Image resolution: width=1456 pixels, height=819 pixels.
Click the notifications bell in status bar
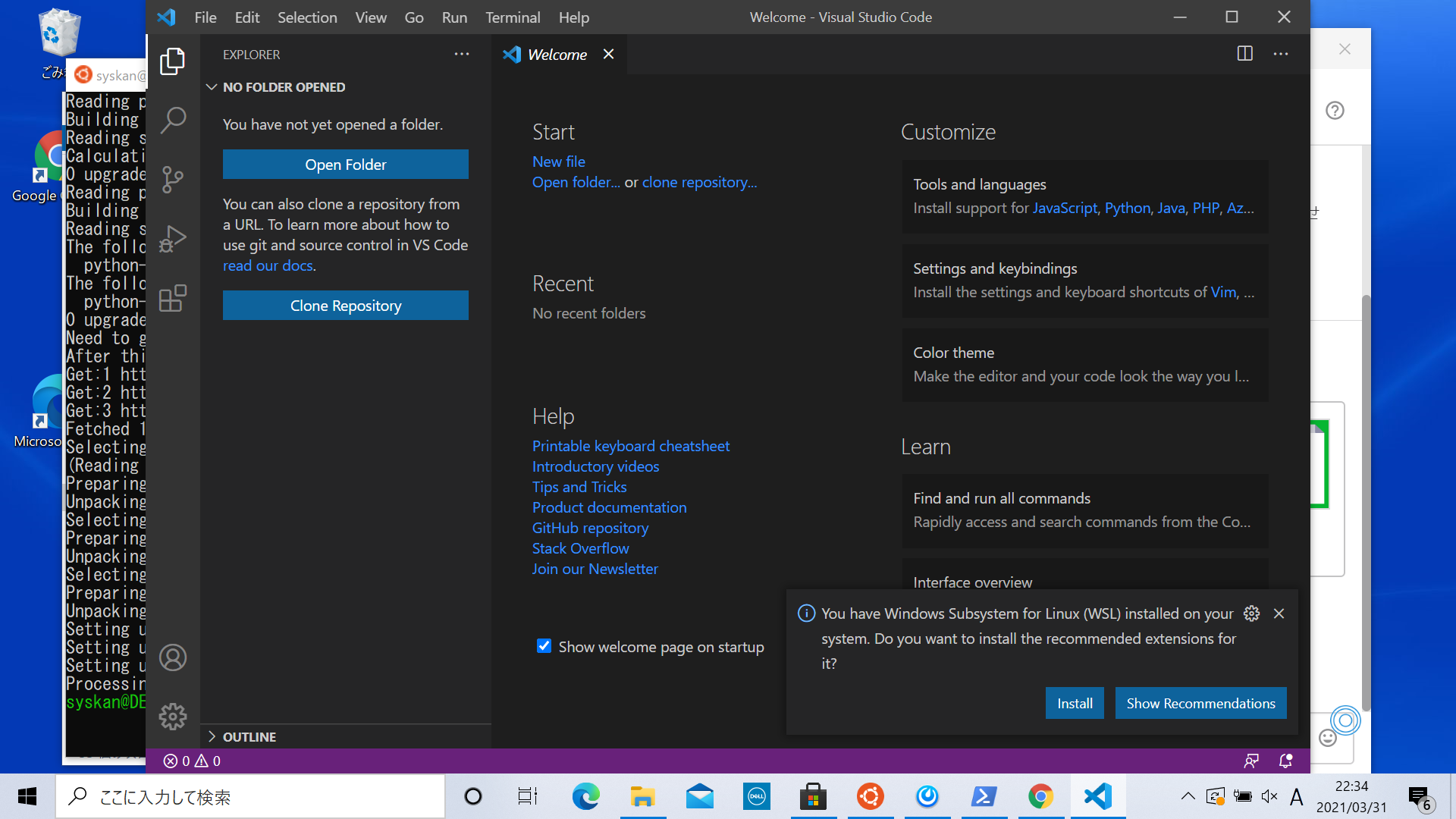click(1285, 761)
